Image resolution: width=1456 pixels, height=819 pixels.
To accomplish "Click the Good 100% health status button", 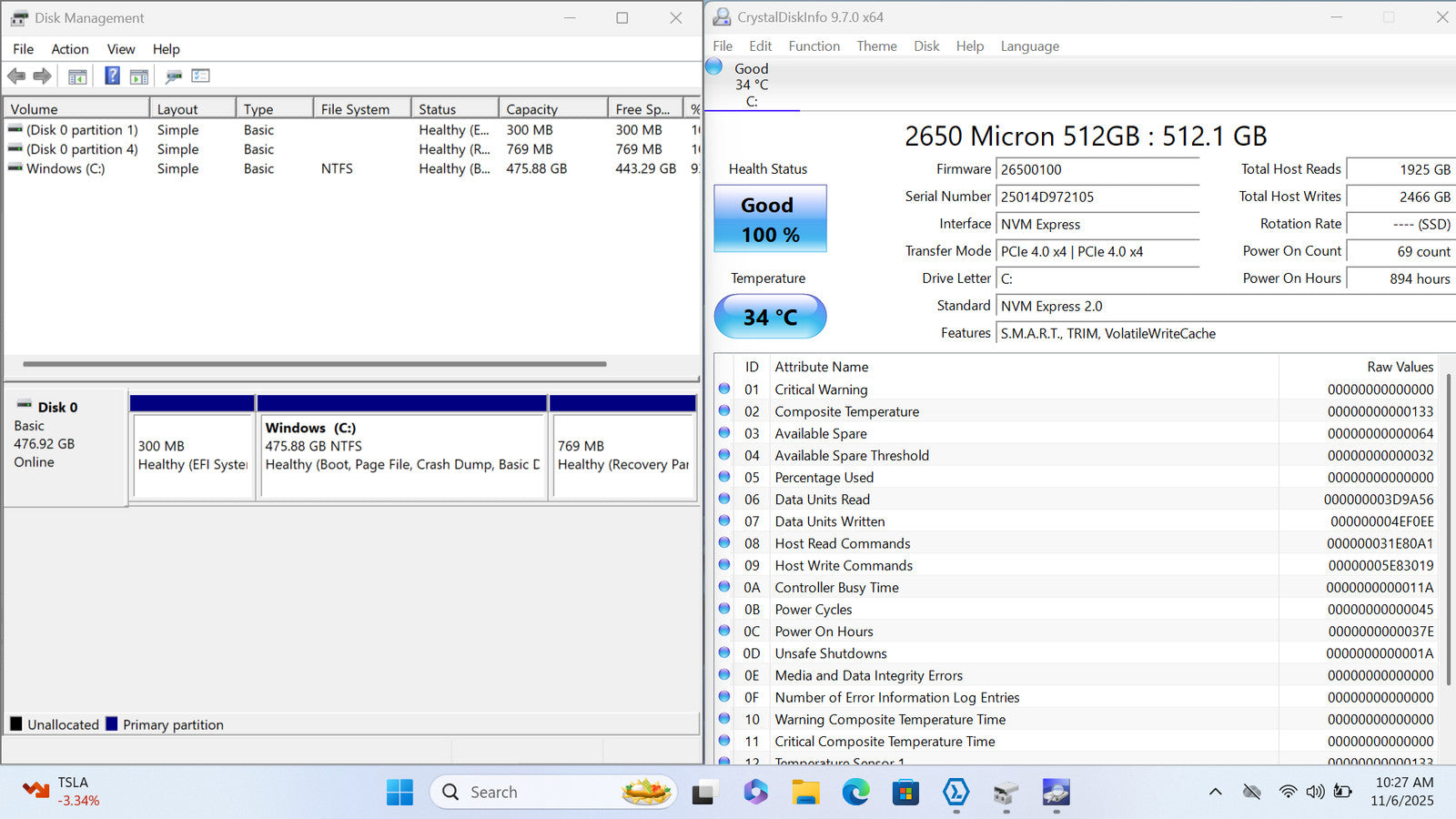I will [770, 219].
